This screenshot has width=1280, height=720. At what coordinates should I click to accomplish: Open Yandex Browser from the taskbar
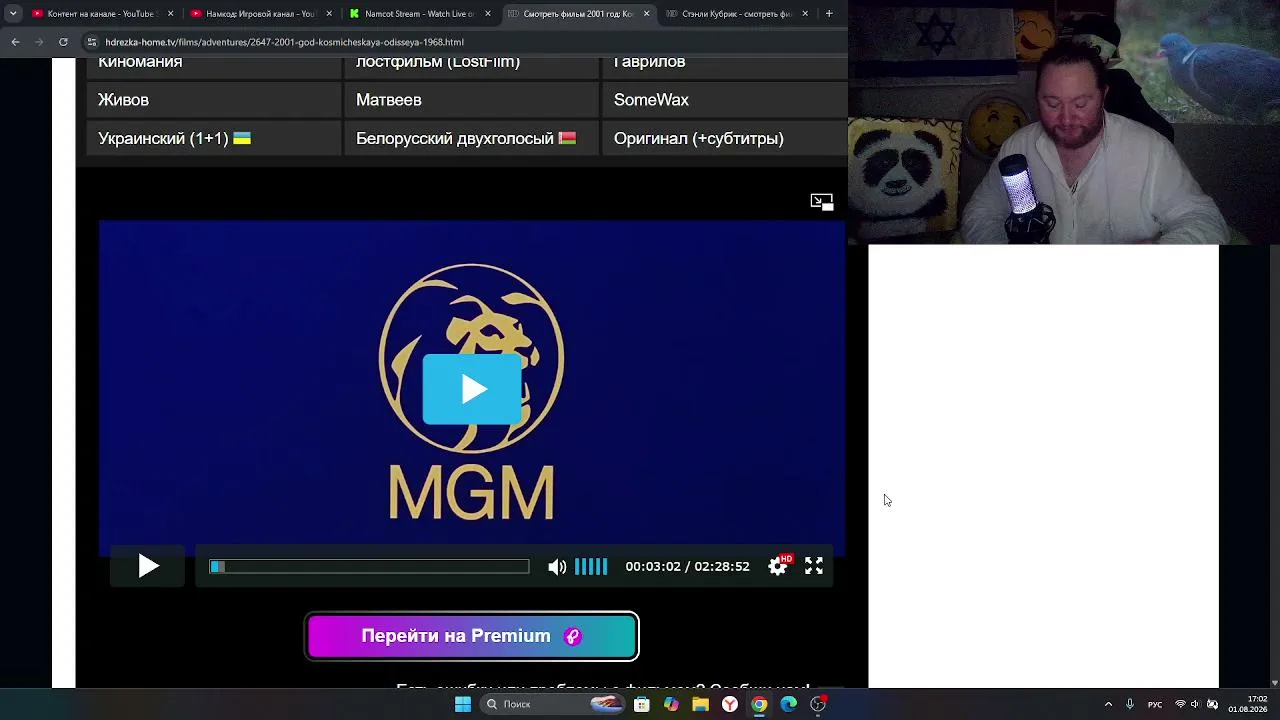click(730, 704)
